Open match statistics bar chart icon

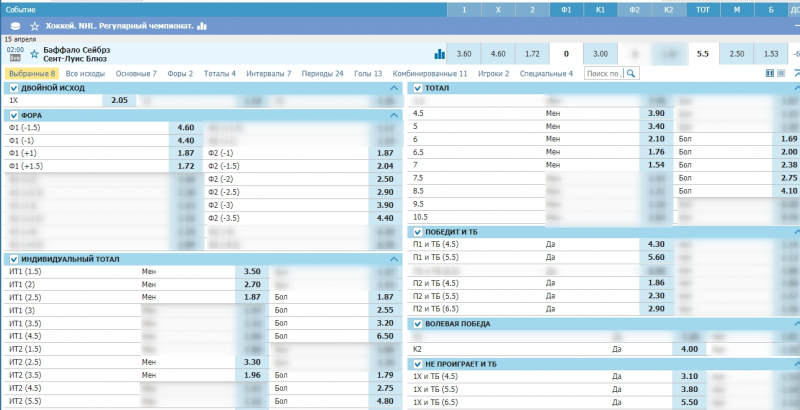coord(439,54)
